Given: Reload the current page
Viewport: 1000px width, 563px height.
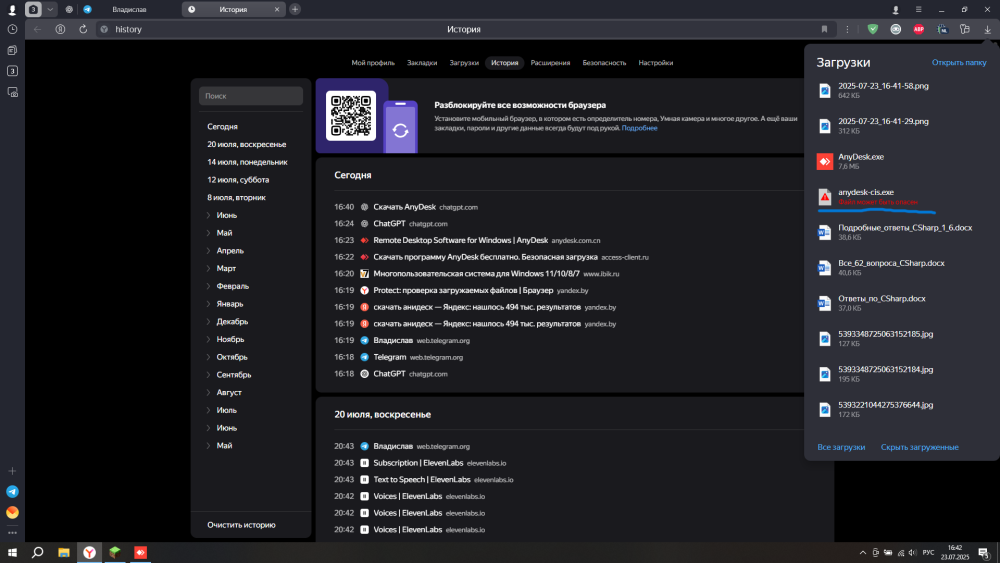Looking at the screenshot, I should [83, 29].
